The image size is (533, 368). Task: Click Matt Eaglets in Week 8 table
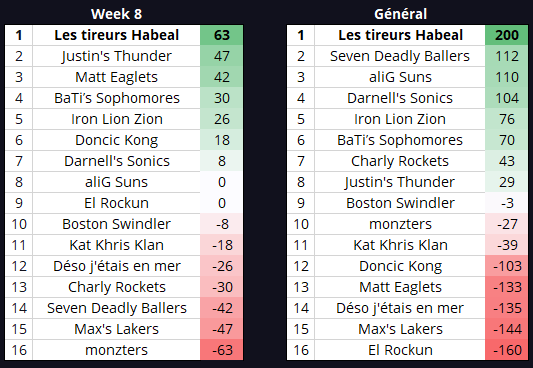point(117,77)
